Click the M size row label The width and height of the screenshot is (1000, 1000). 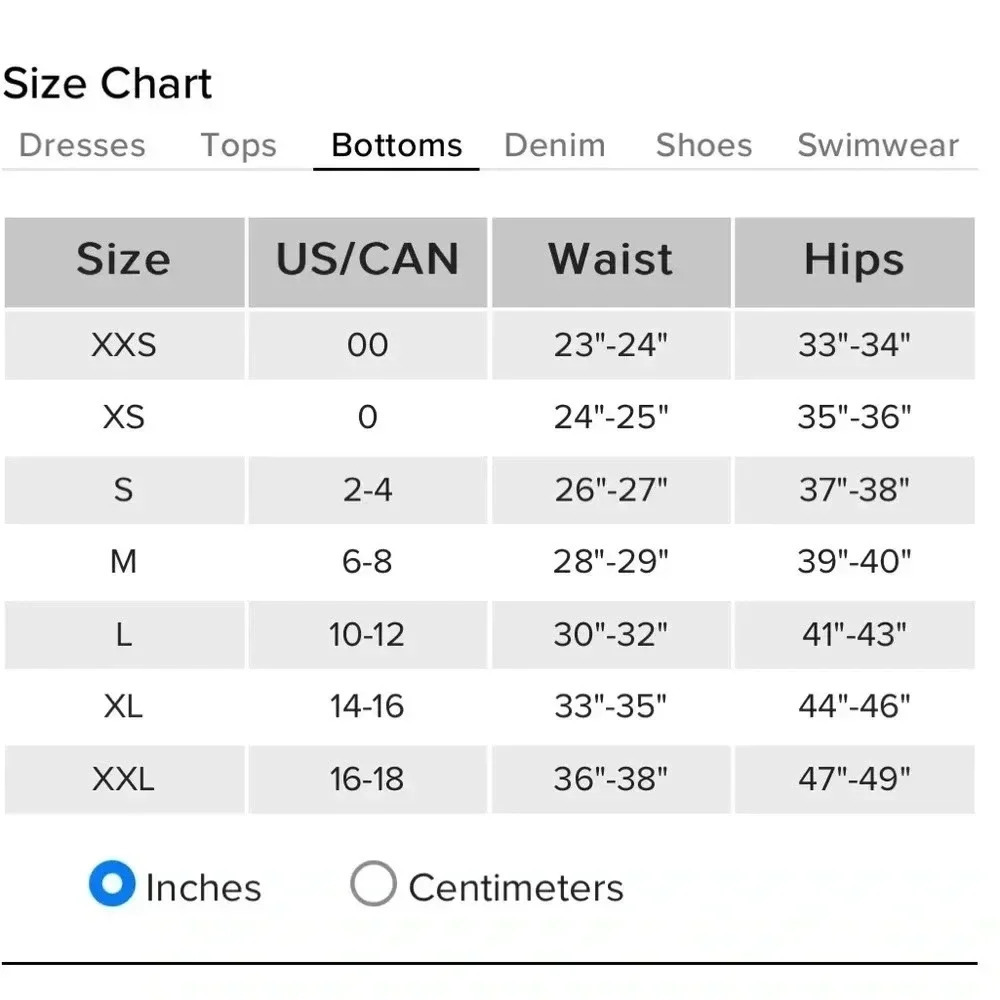(124, 562)
